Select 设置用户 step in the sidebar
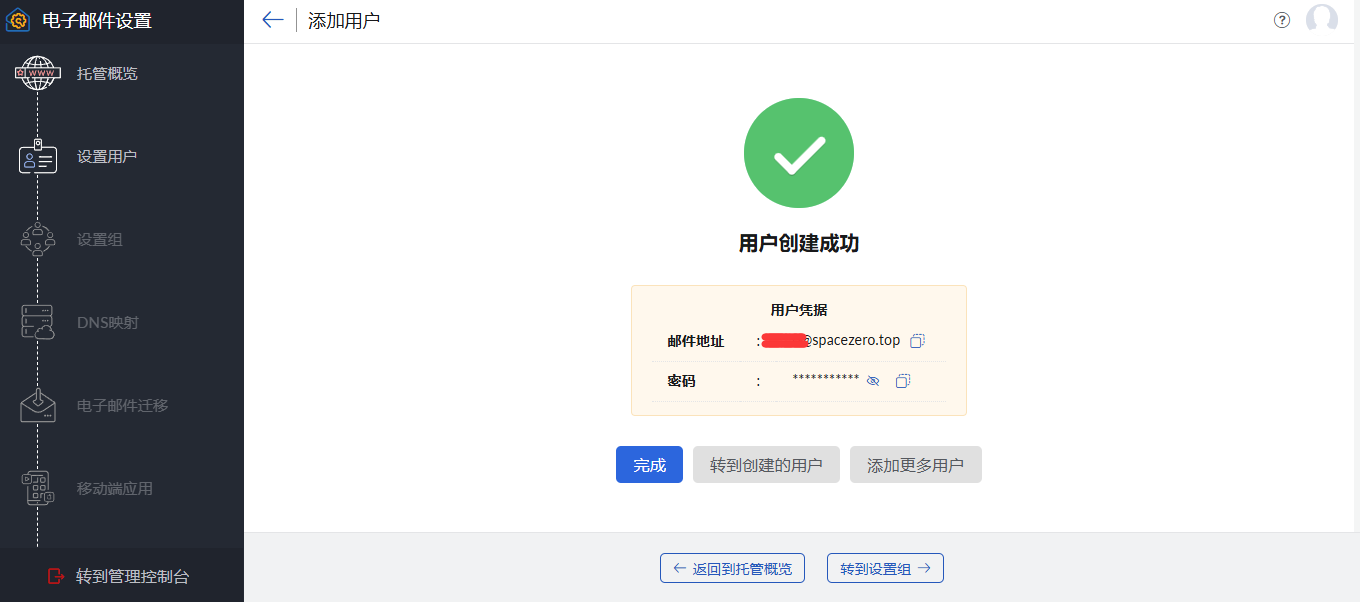The width and height of the screenshot is (1360, 602). tap(107, 157)
